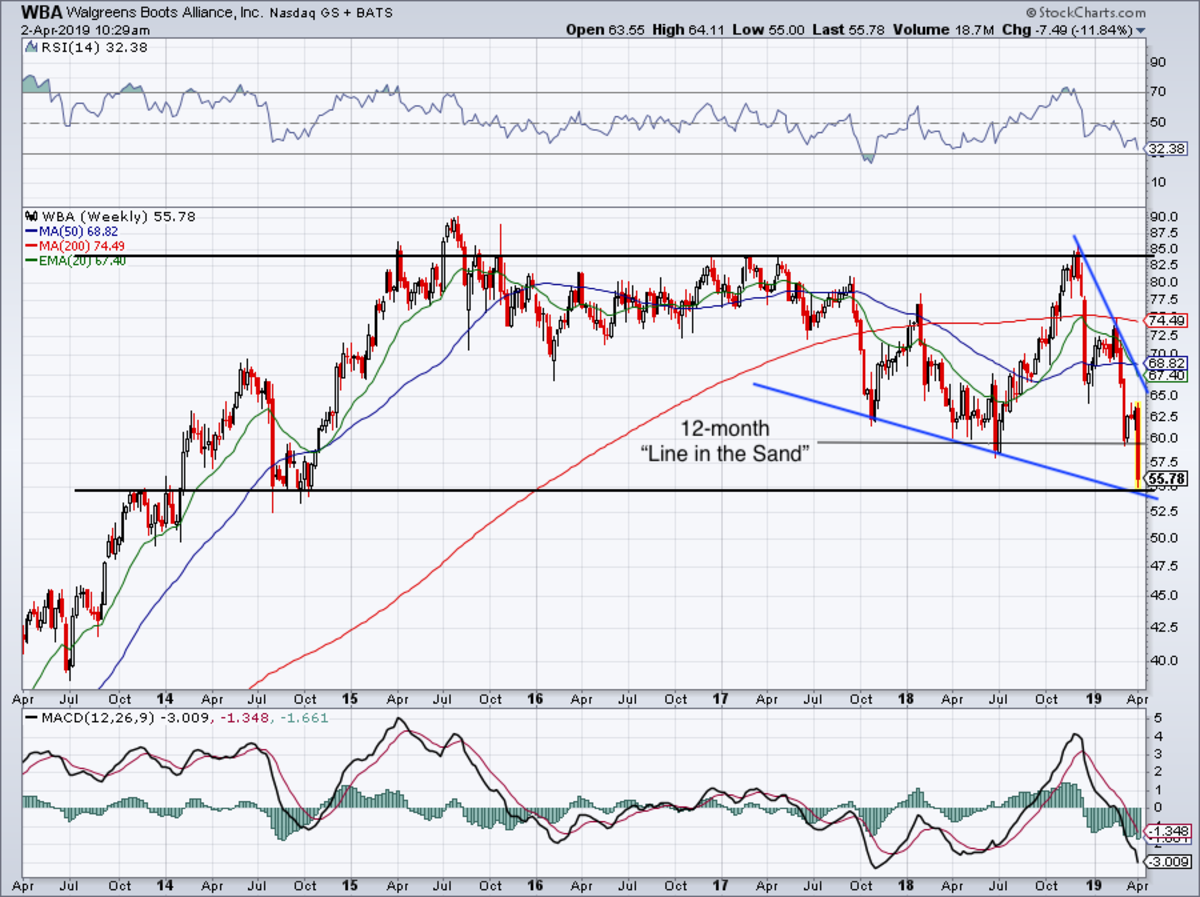
Task: Click the MACD legend line icon
Action: [30, 718]
